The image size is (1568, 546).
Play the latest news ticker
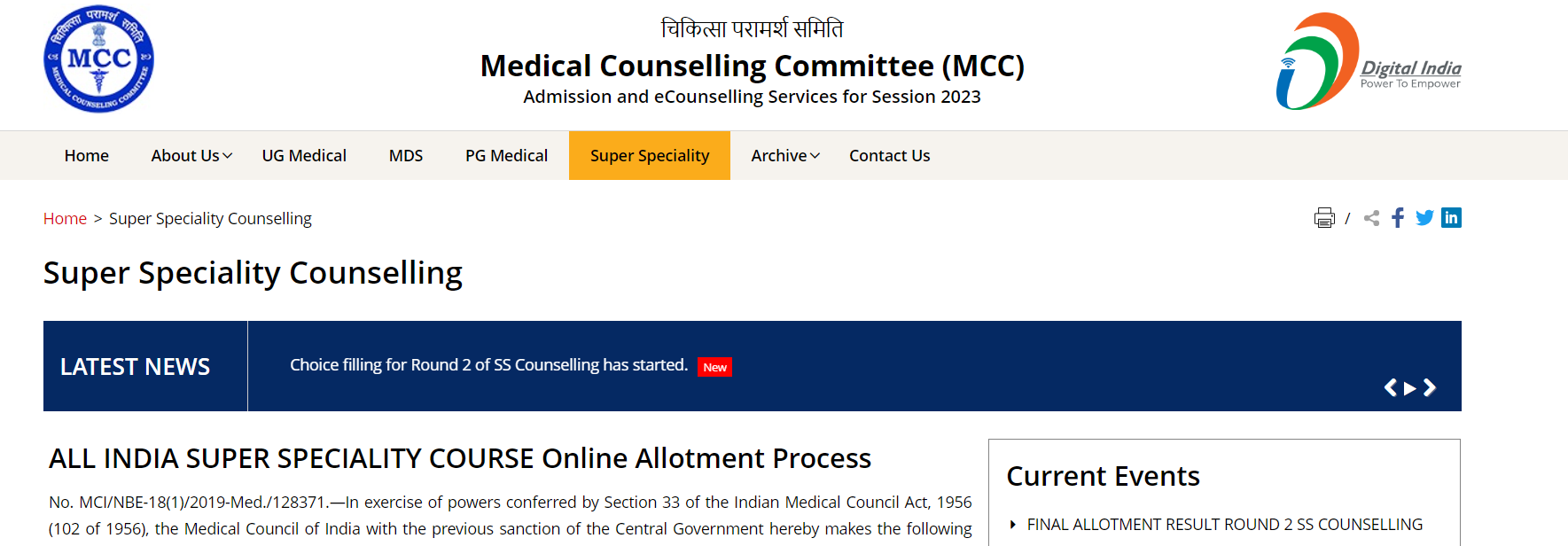tap(1410, 388)
